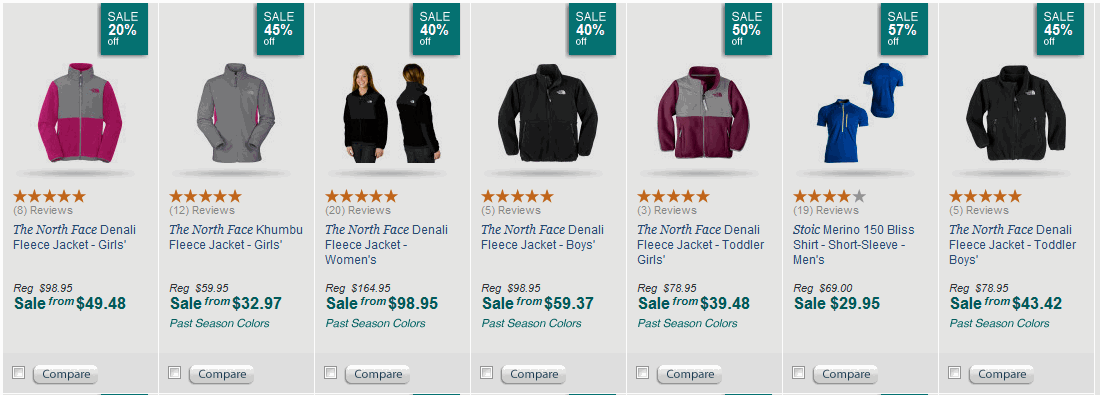Check compare box for Stoic Merino shirt
This screenshot has width=1100, height=395.
click(x=798, y=373)
